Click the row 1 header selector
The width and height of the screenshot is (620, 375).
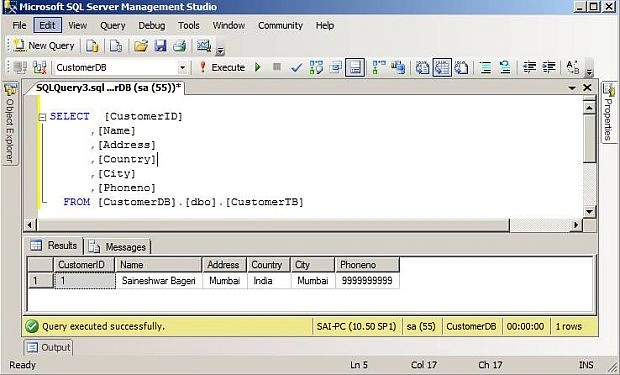tap(41, 281)
